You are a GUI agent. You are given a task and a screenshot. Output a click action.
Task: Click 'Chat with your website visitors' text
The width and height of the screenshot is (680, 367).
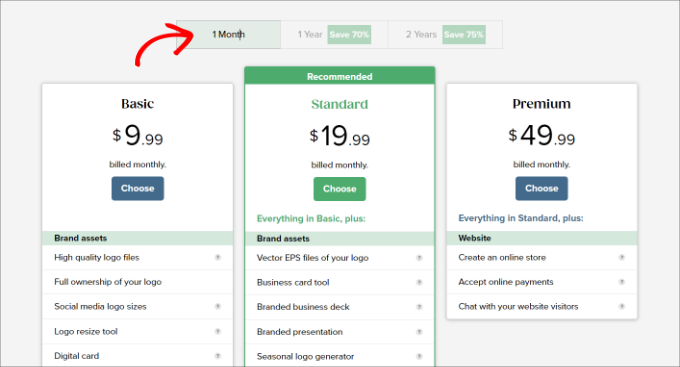(518, 306)
